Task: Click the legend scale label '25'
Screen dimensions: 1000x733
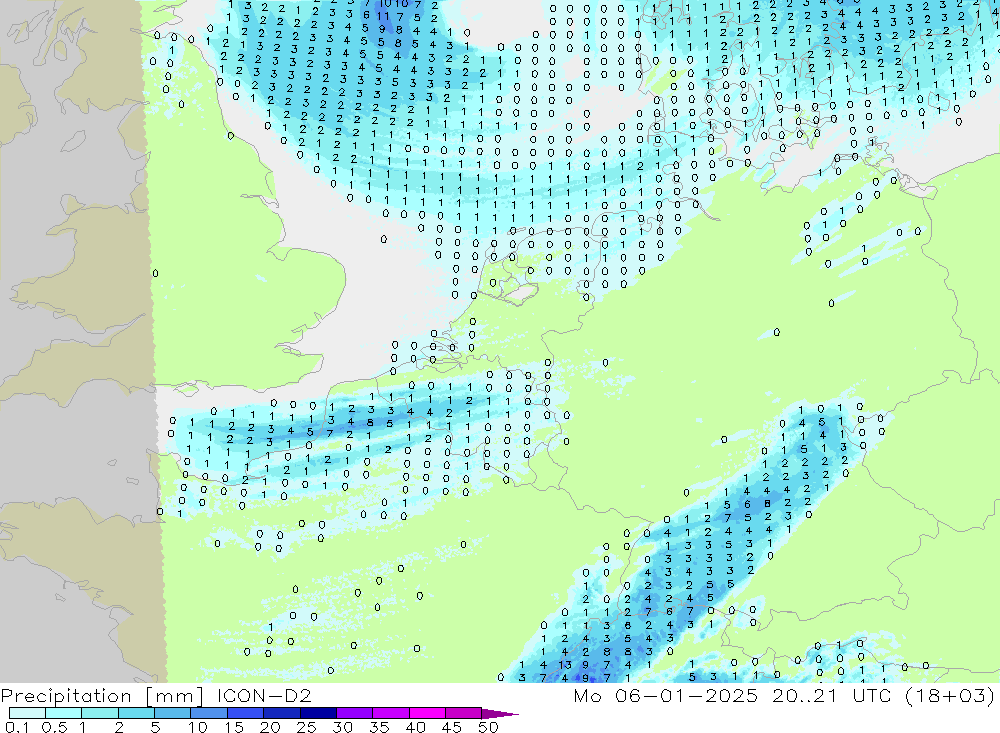Action: coord(306,727)
